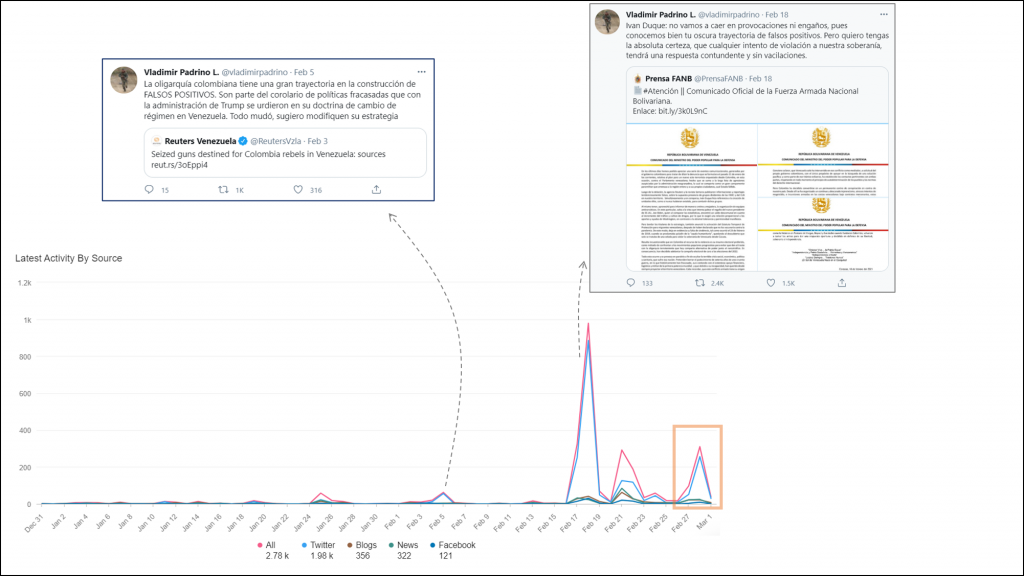Click '322' News total value
The height and width of the screenshot is (576, 1024).
tap(404, 556)
